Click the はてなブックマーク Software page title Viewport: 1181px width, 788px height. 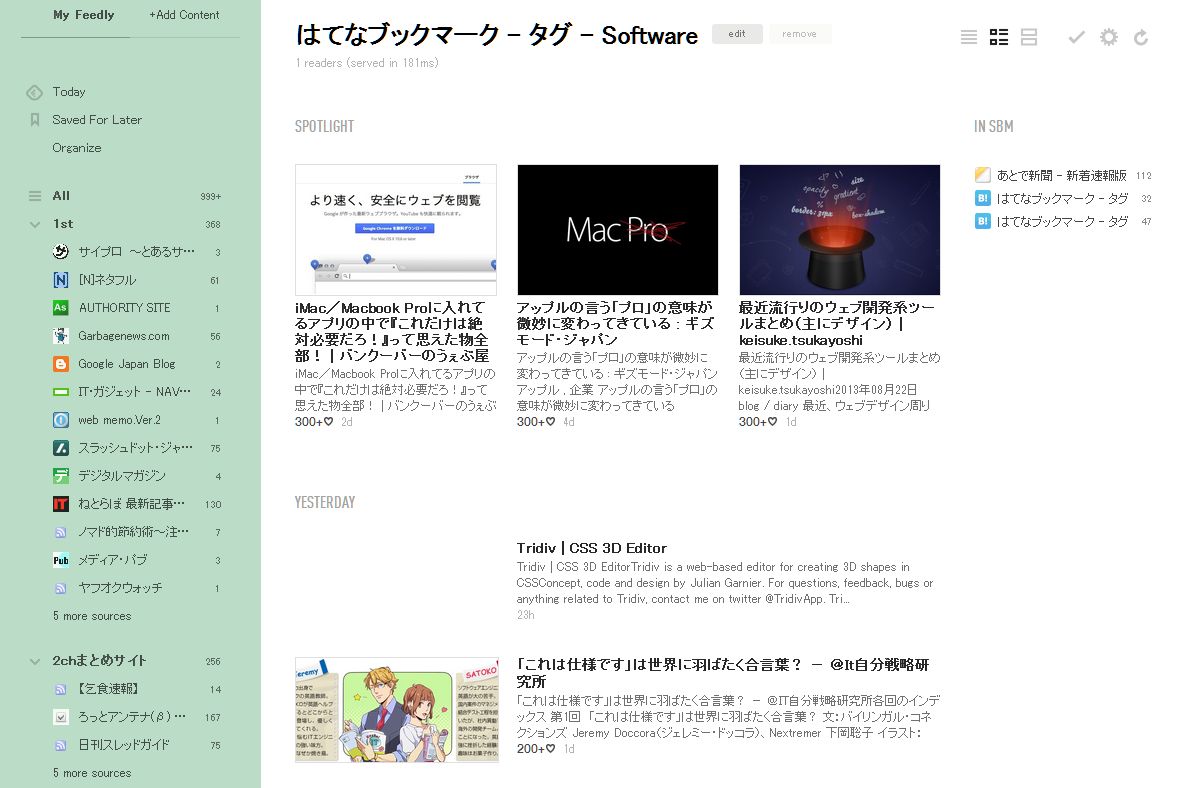(x=496, y=35)
